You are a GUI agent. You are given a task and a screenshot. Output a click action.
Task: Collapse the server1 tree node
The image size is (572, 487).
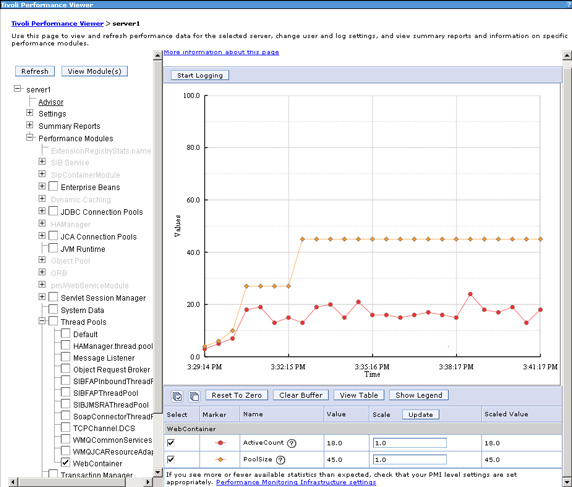point(18,89)
